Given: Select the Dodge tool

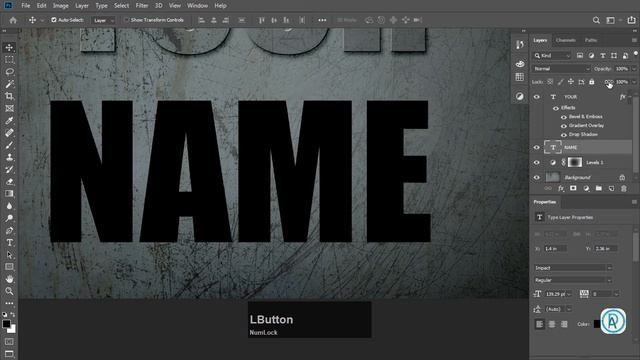Looking at the screenshot, I should [9, 218].
